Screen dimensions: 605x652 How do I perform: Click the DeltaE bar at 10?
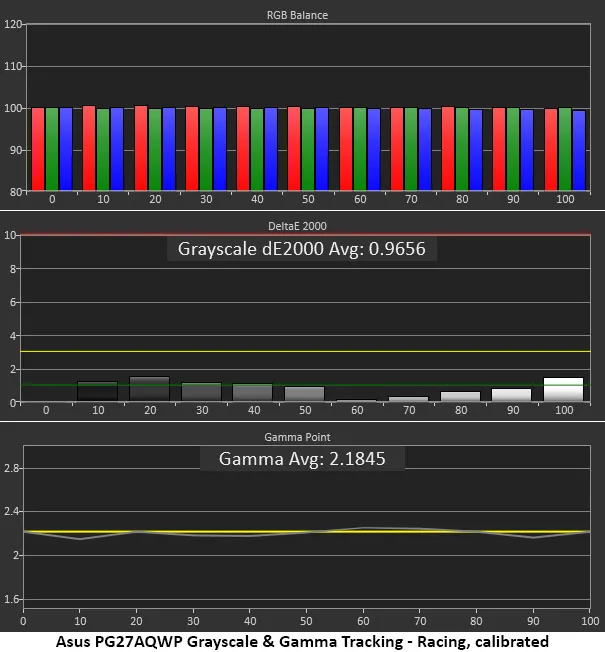pyautogui.click(x=97, y=392)
